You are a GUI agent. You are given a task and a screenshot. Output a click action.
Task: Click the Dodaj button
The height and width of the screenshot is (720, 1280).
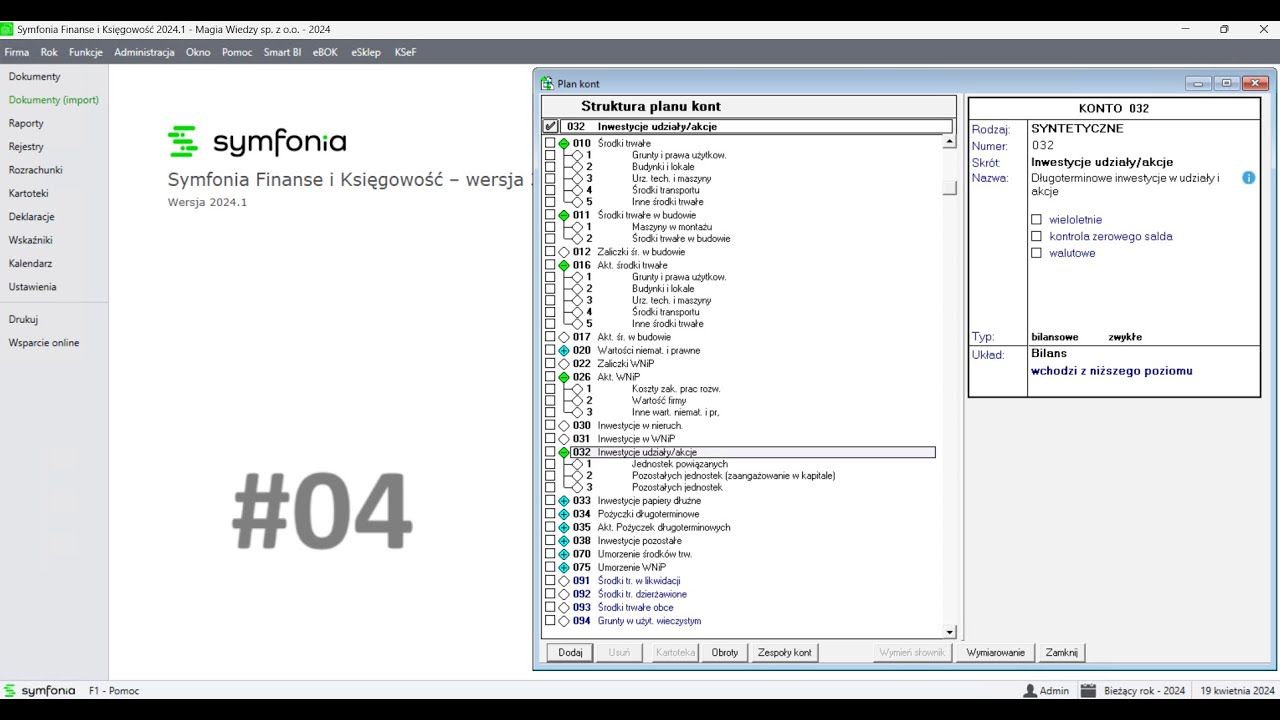570,653
